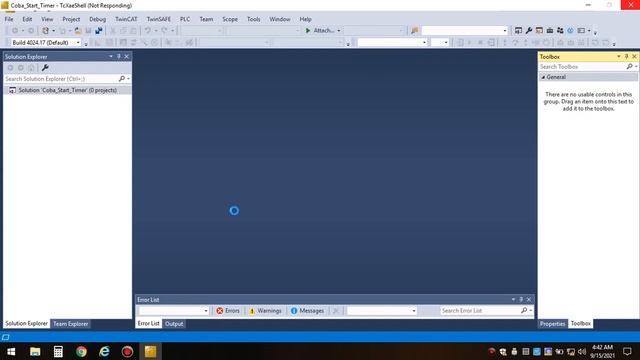The width and height of the screenshot is (640, 360).
Task: Open Solution Explorer window position dropdown arrow
Action: [111, 56]
